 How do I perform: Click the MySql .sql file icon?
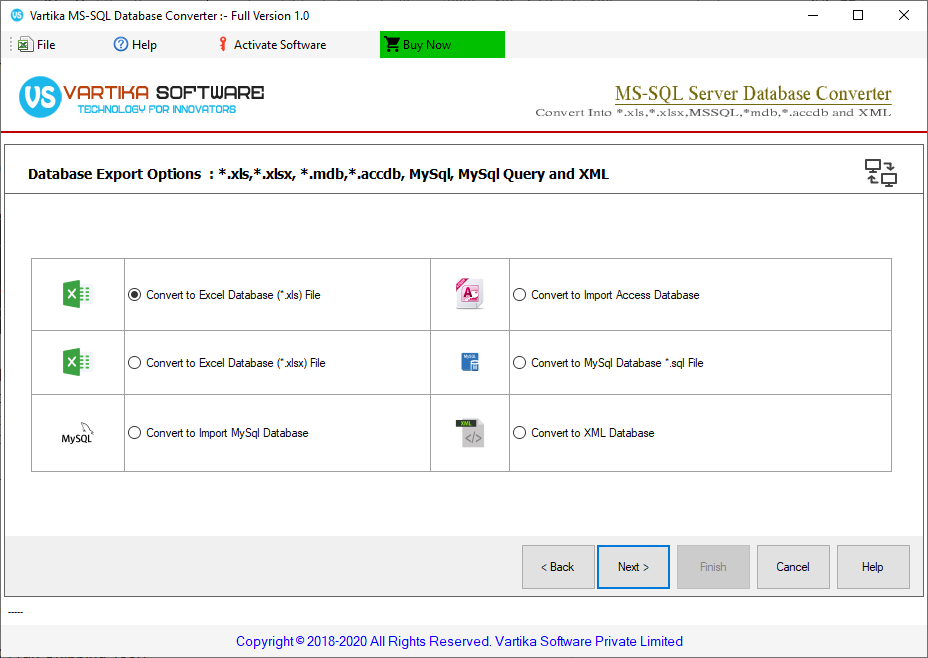(x=470, y=362)
